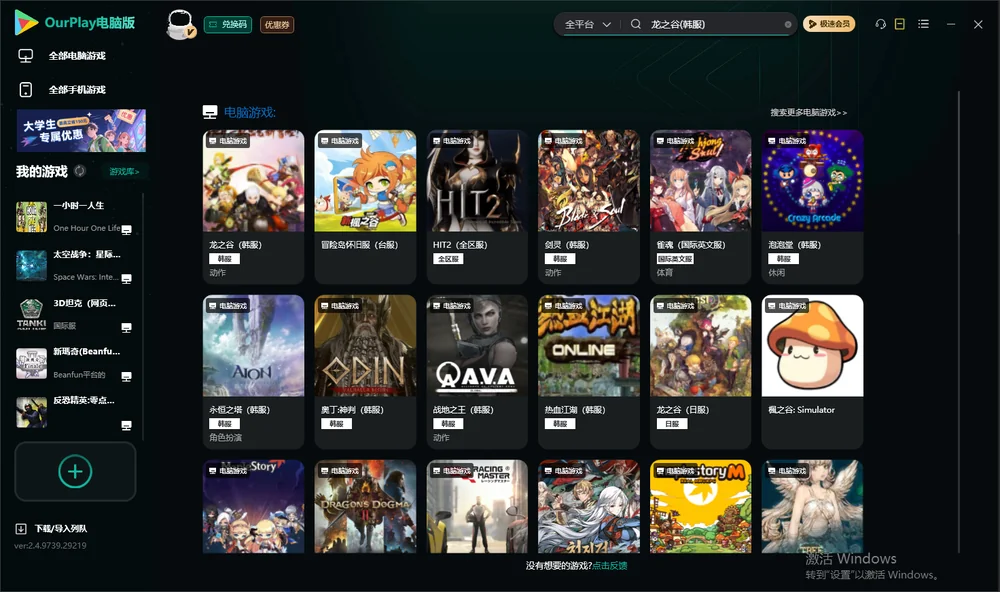Click the PC badge on the 太空战争 row
The image size is (1000, 592).
click(126, 278)
